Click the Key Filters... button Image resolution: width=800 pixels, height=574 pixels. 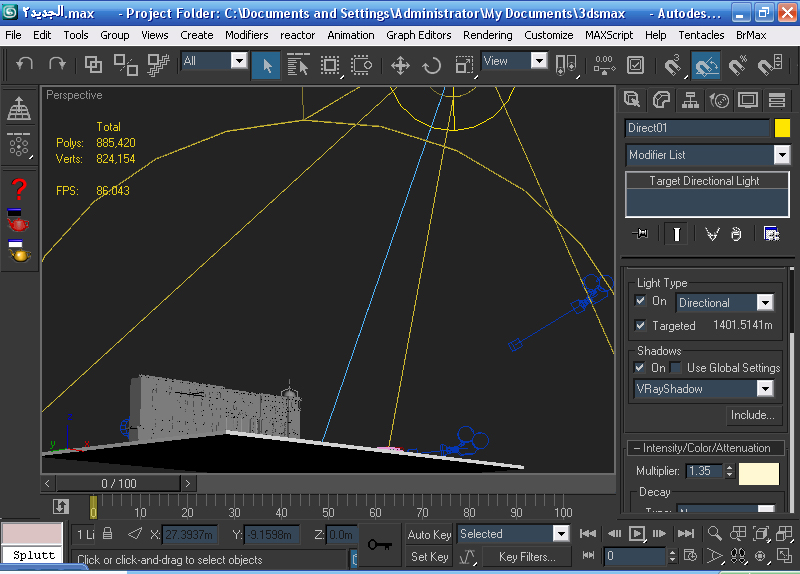tap(527, 557)
